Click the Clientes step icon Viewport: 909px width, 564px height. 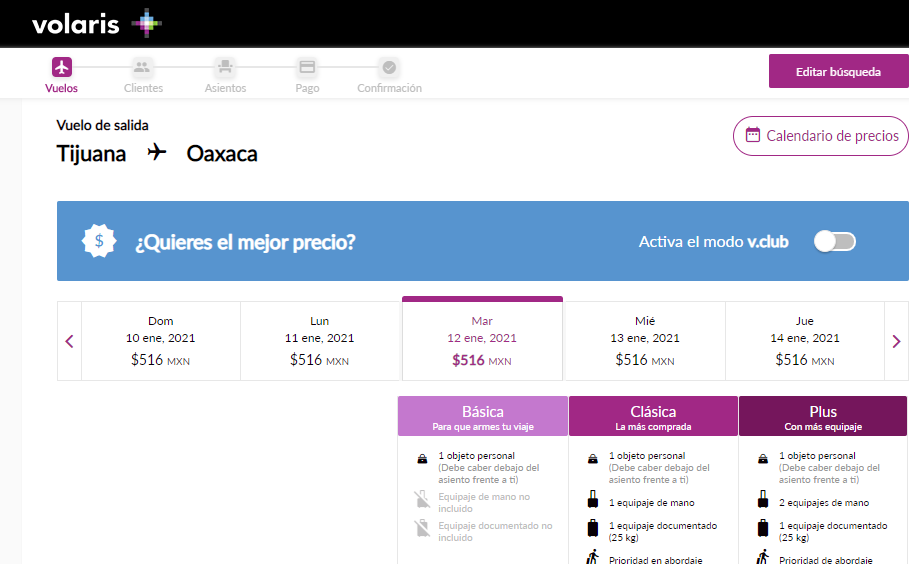tap(142, 67)
